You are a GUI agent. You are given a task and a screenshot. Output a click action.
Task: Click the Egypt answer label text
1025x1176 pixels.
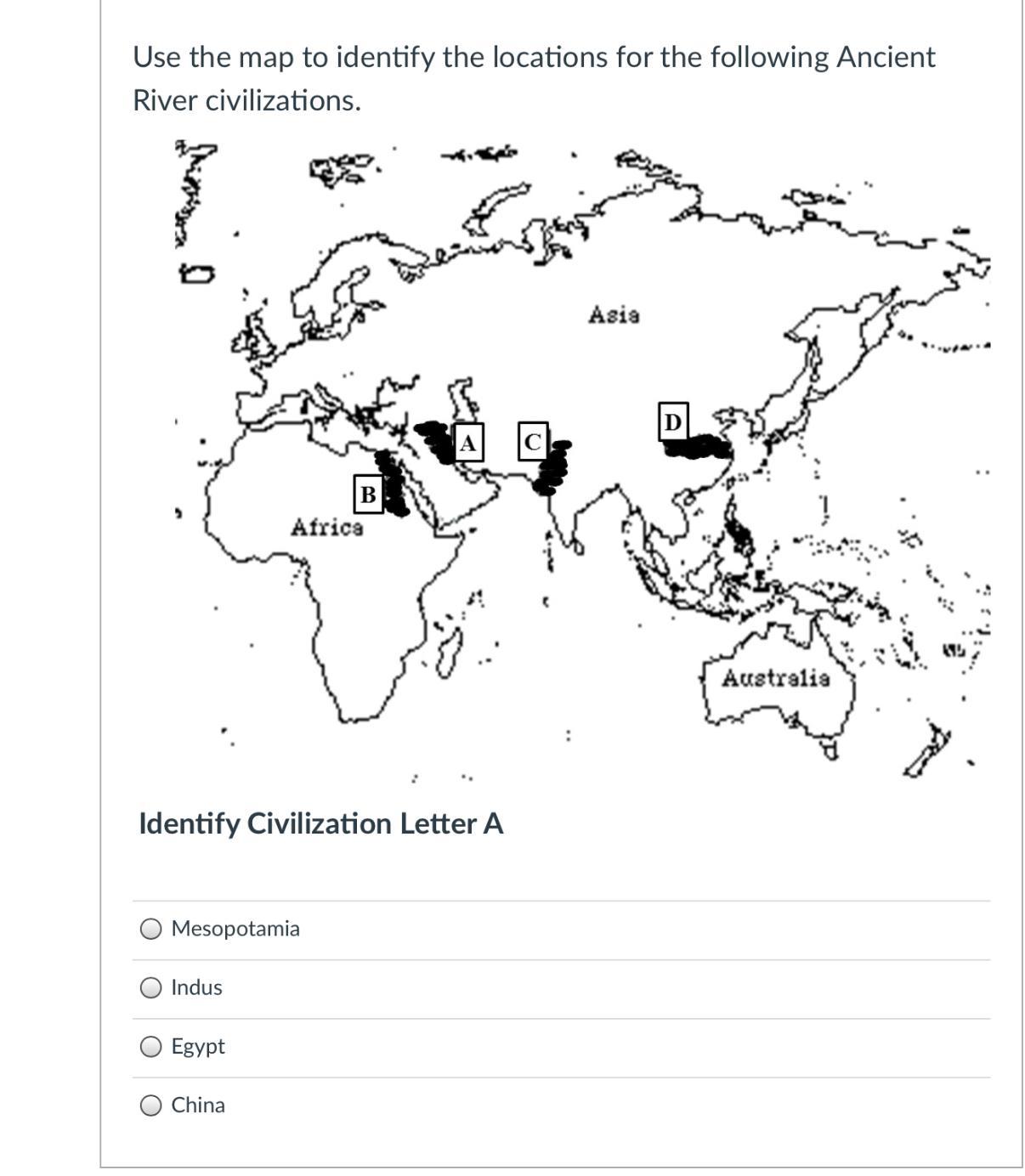(198, 1046)
